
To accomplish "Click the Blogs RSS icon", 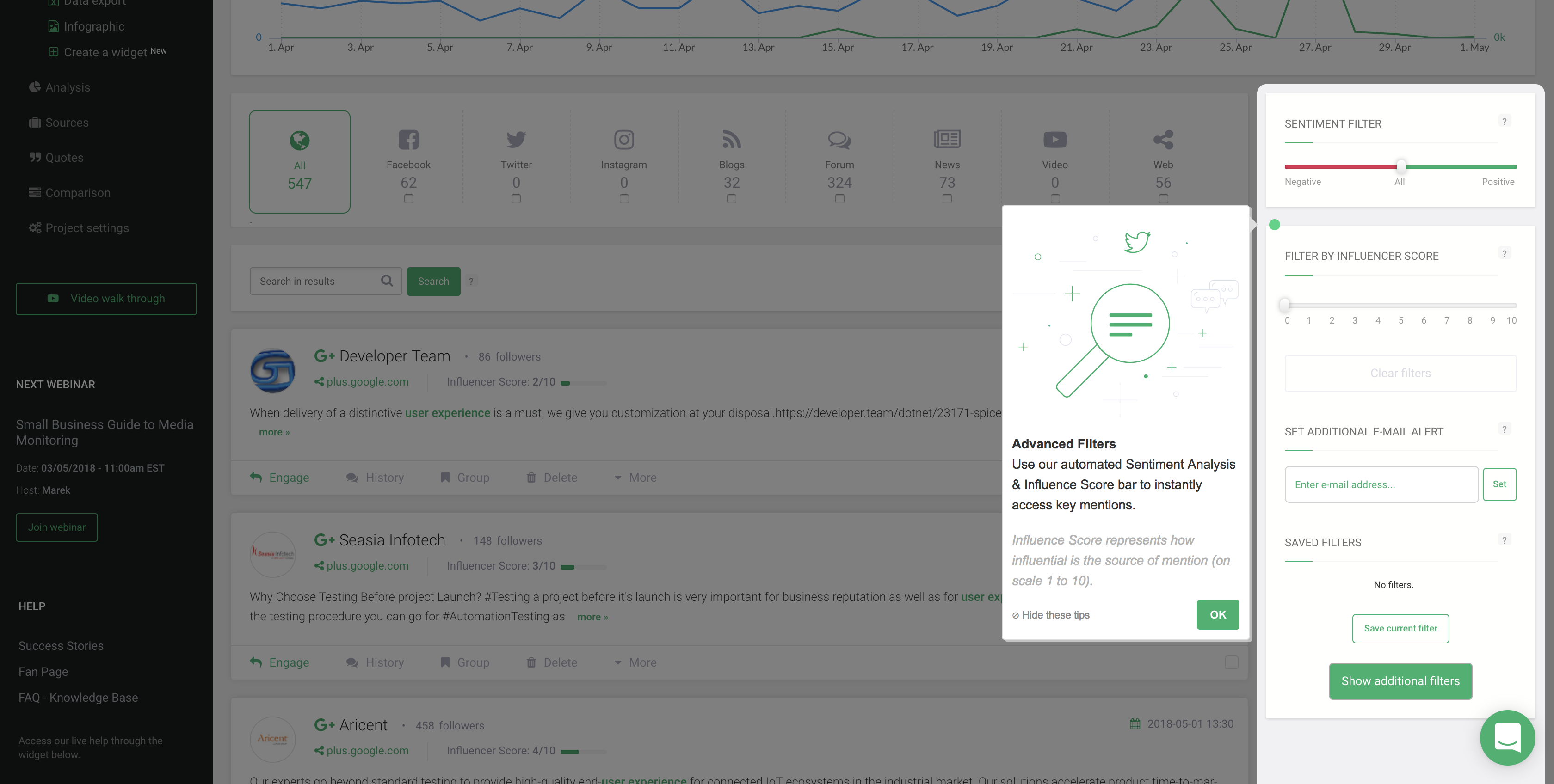I will pos(731,140).
